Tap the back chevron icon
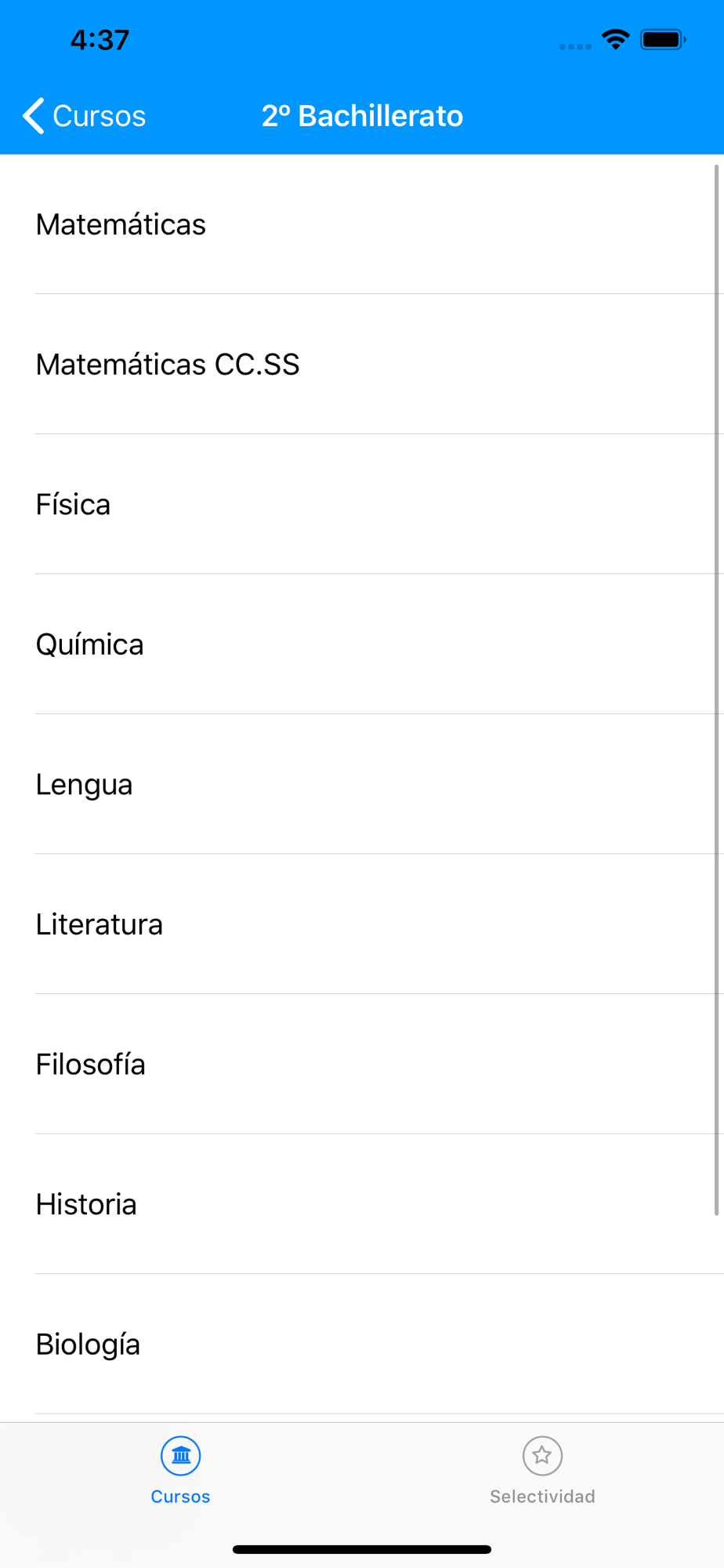The height and width of the screenshot is (1568, 724). coord(33,116)
